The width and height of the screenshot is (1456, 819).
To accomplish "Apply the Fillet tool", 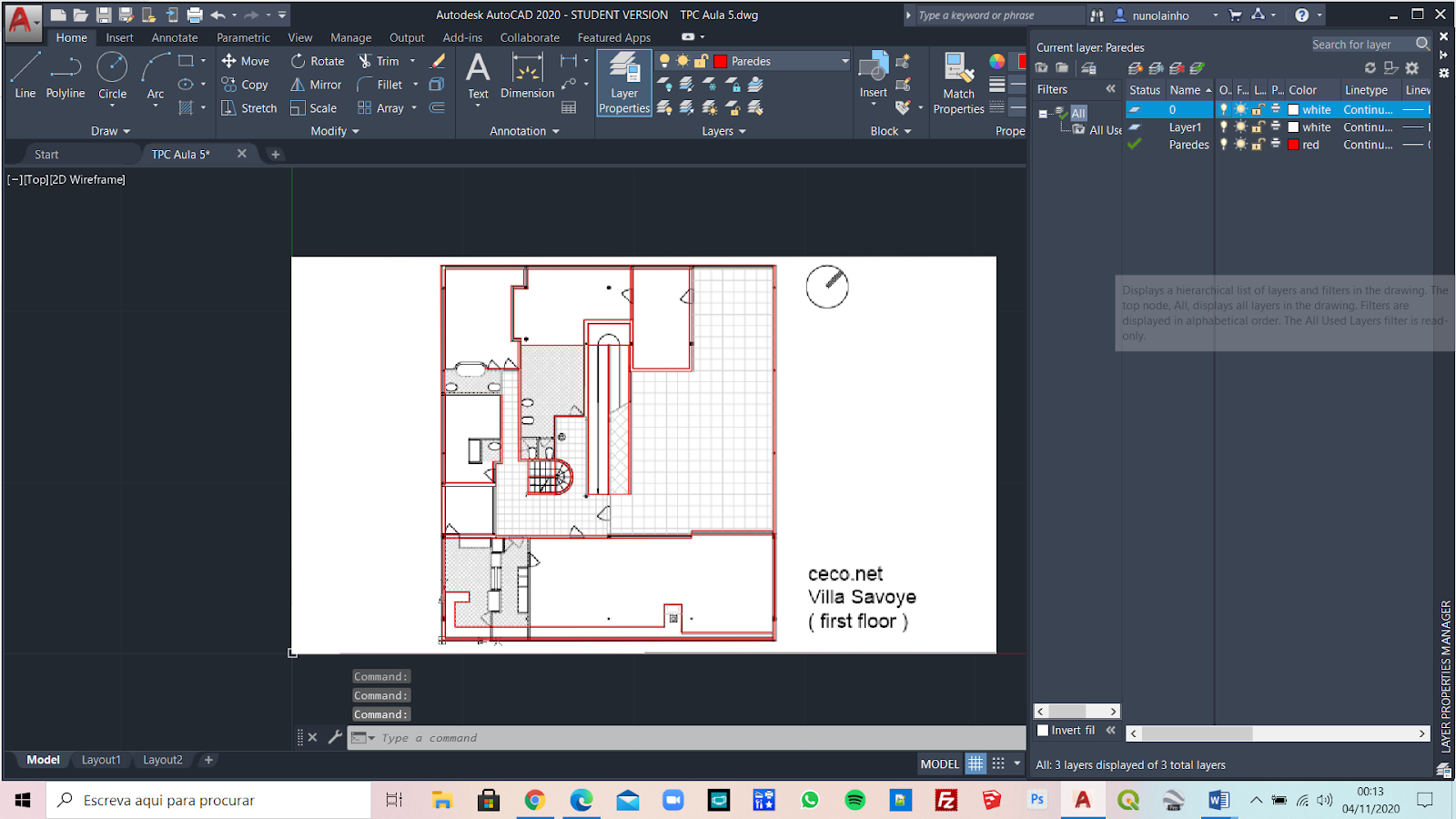I will click(x=379, y=85).
